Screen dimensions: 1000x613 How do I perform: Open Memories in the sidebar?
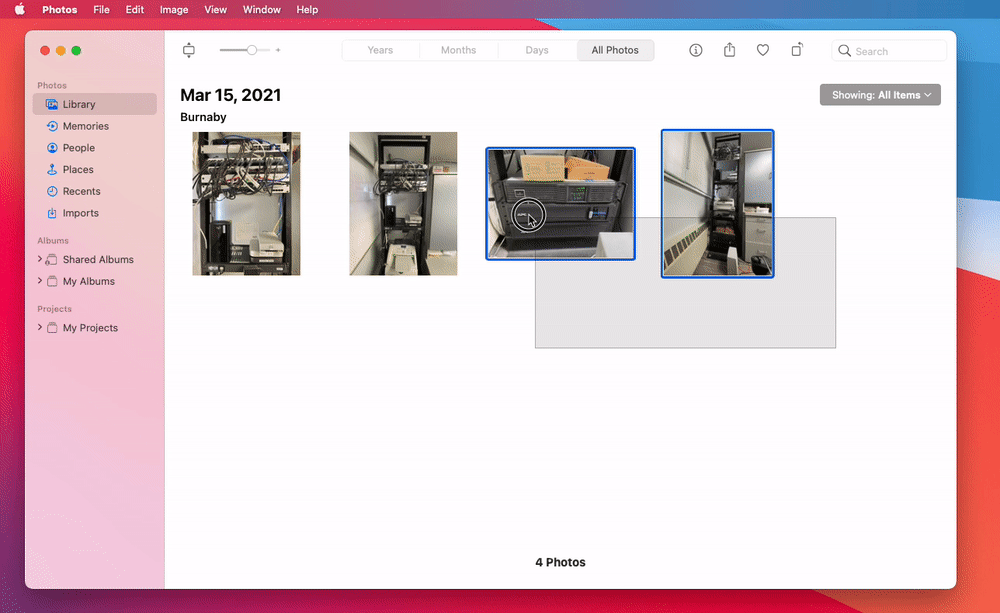click(x=94, y=126)
